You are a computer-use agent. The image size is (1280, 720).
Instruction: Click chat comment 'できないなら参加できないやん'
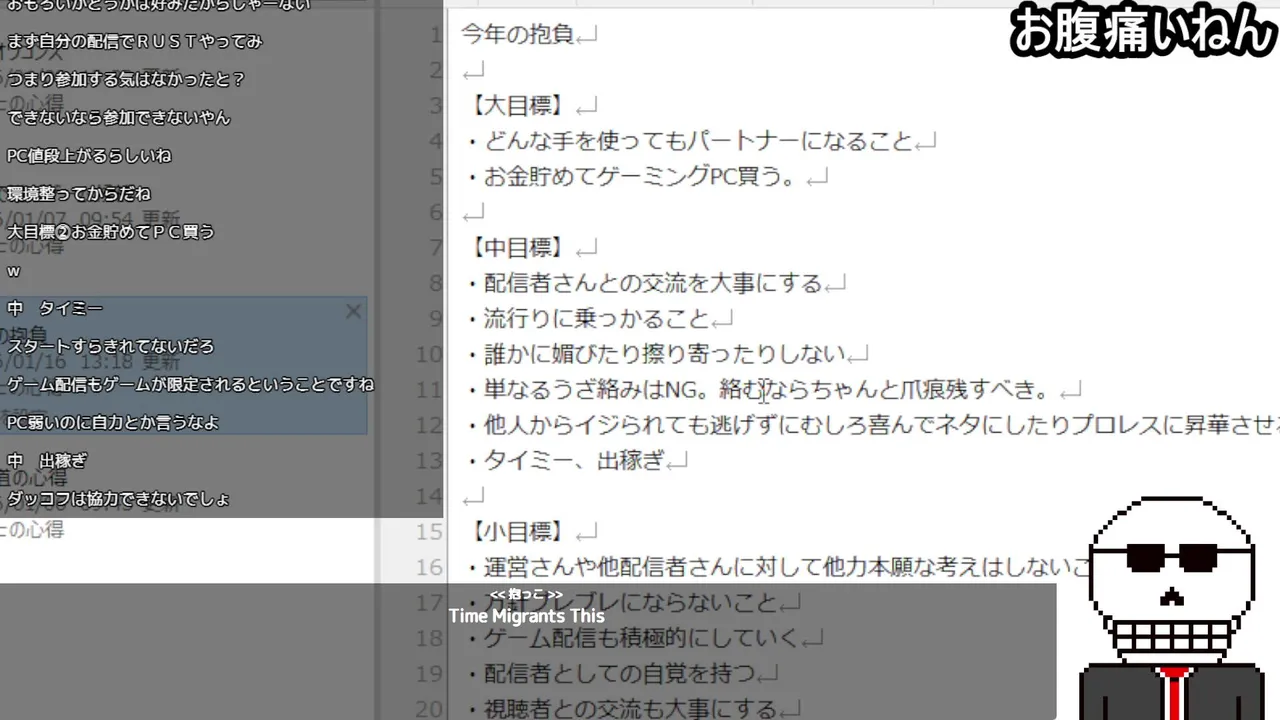[x=118, y=117]
